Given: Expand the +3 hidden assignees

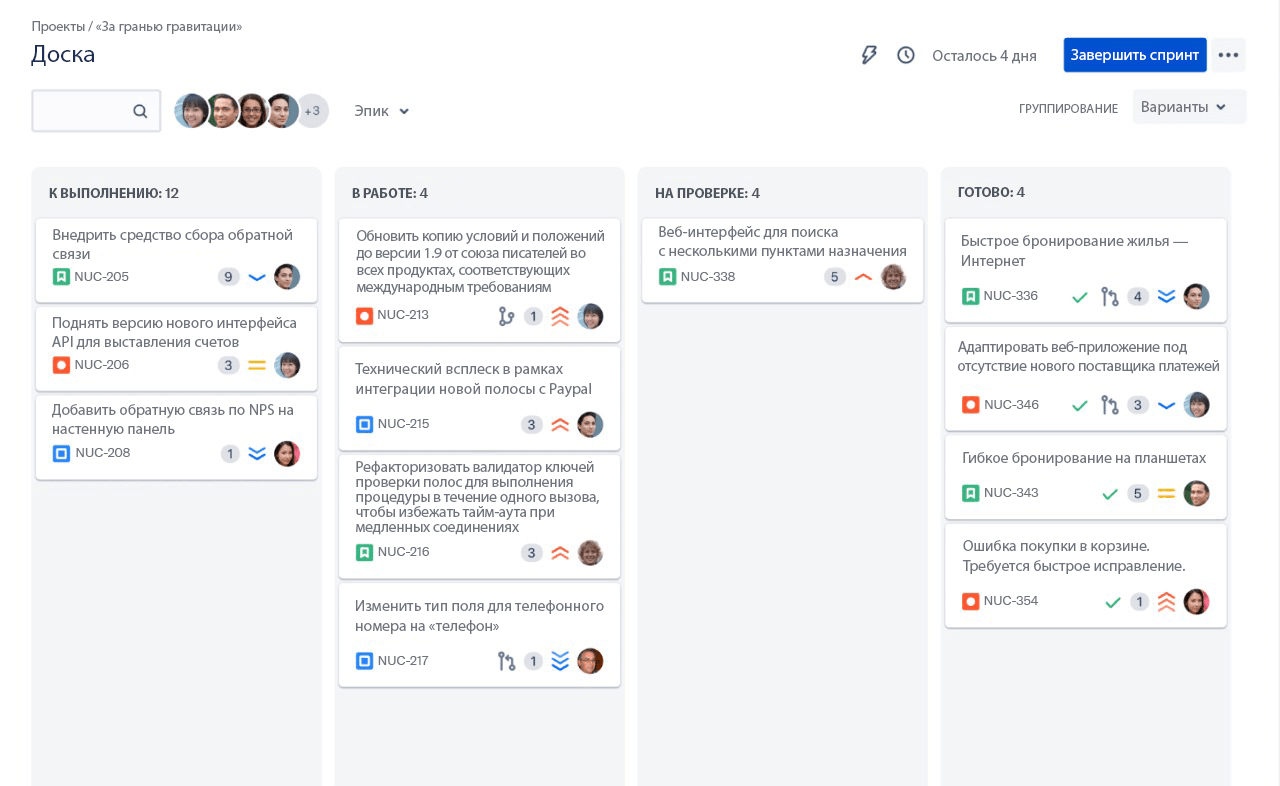Looking at the screenshot, I should (x=312, y=111).
